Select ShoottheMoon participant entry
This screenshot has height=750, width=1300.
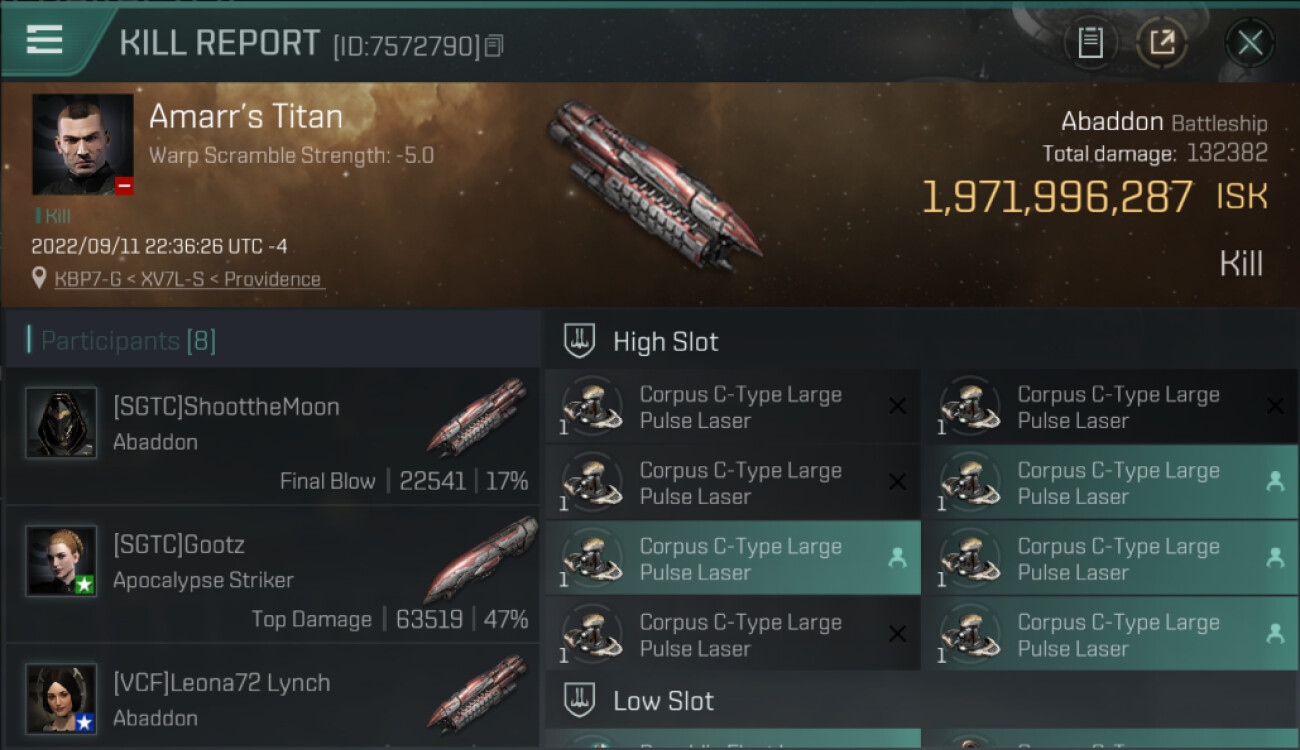[x=270, y=437]
